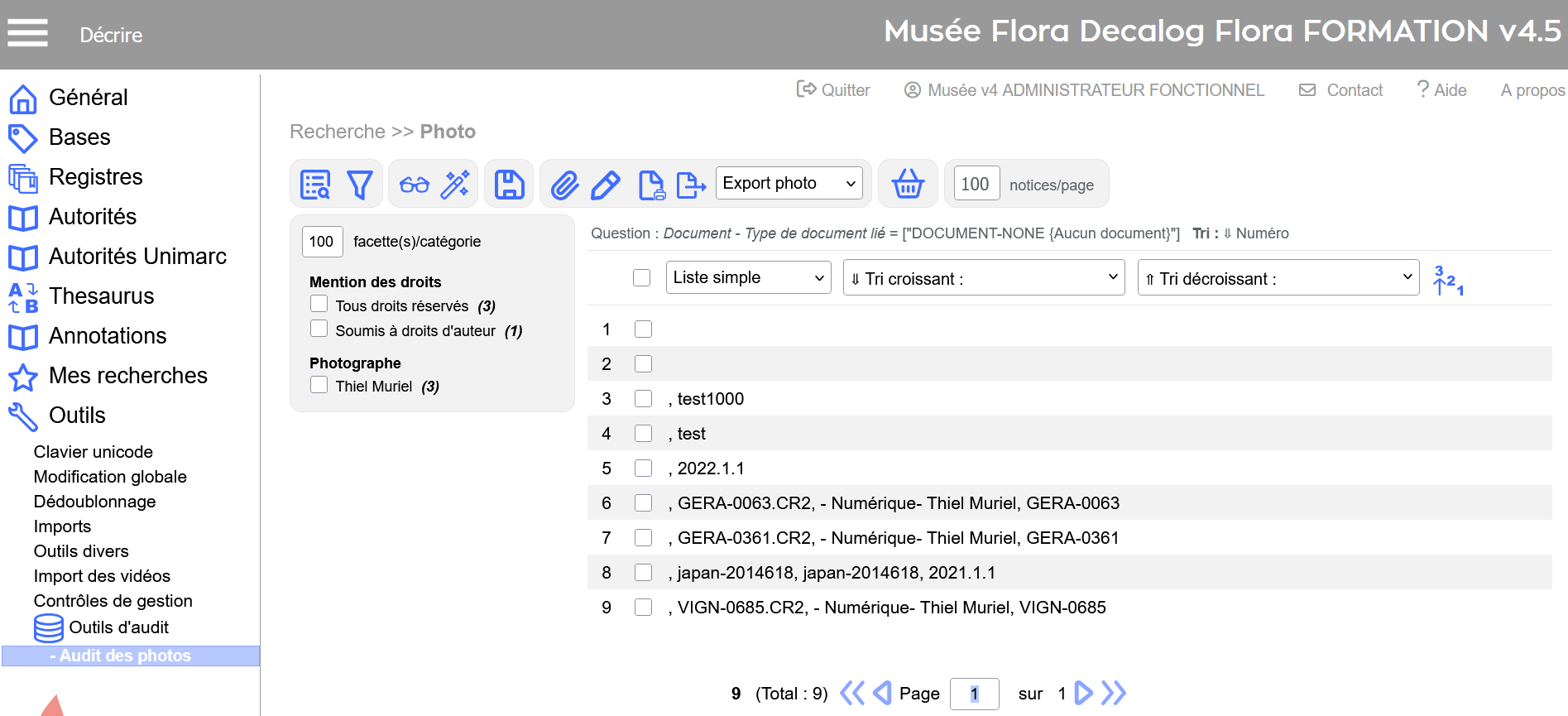Click the shopping basket icon
The width and height of the screenshot is (1568, 716).
[908, 184]
